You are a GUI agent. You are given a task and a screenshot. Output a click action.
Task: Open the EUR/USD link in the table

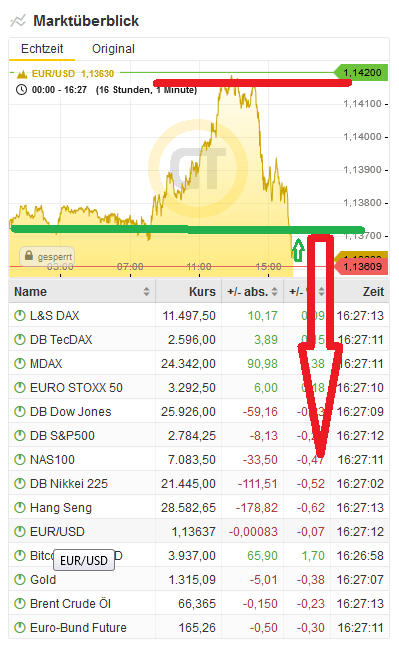[57, 531]
